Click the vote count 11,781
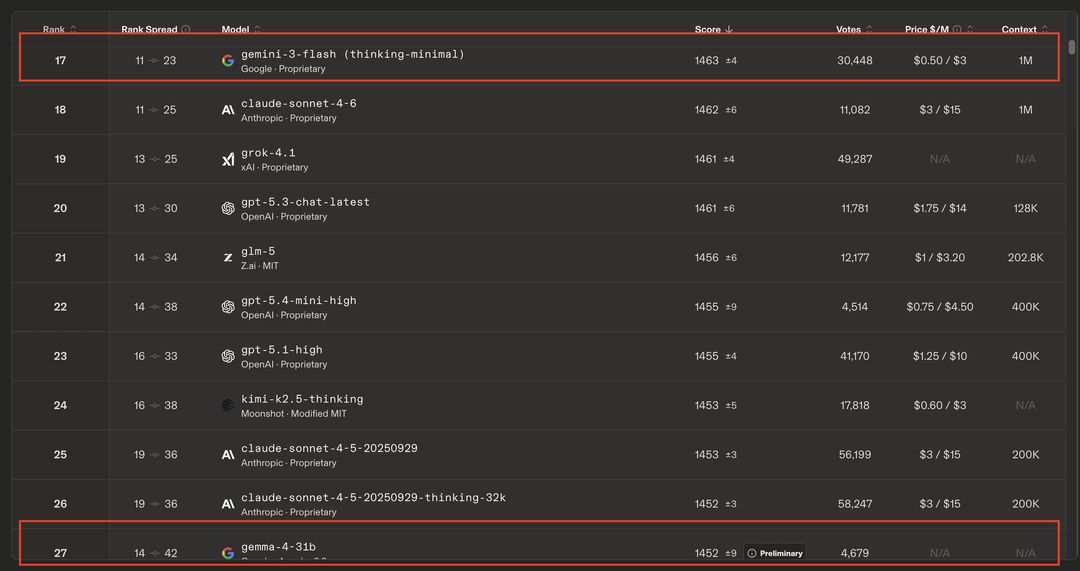The width and height of the screenshot is (1080, 571). click(x=855, y=209)
